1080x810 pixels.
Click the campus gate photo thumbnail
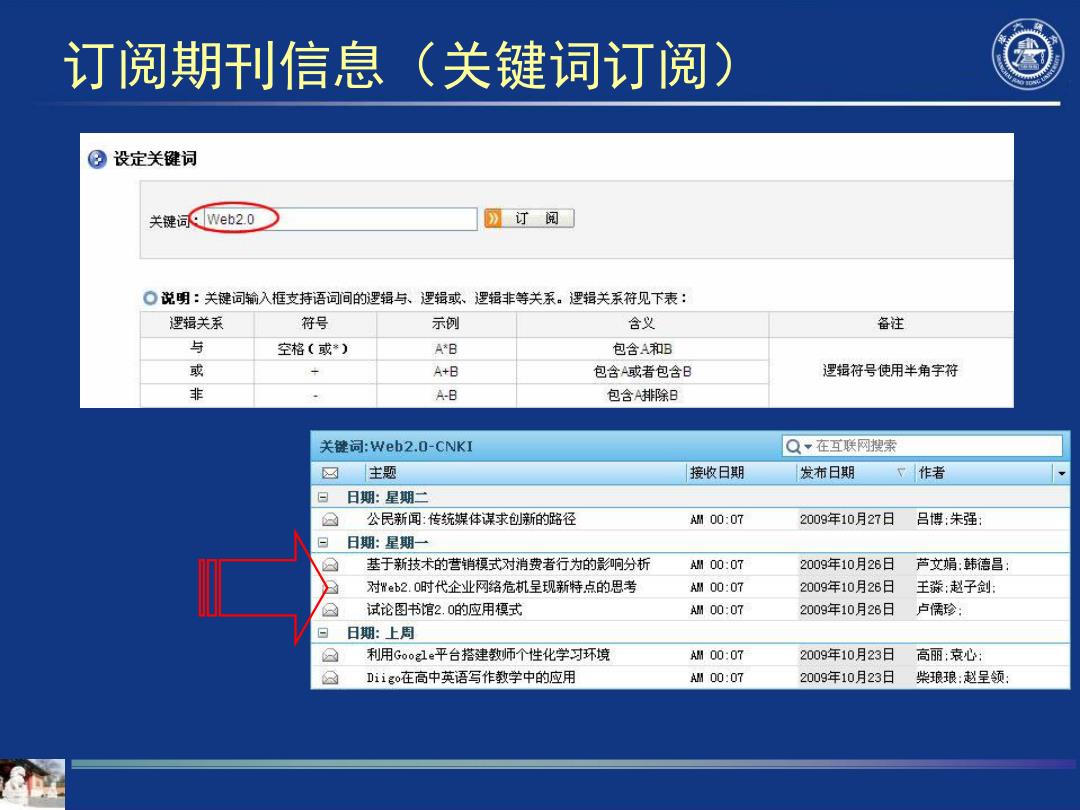pos(32,784)
